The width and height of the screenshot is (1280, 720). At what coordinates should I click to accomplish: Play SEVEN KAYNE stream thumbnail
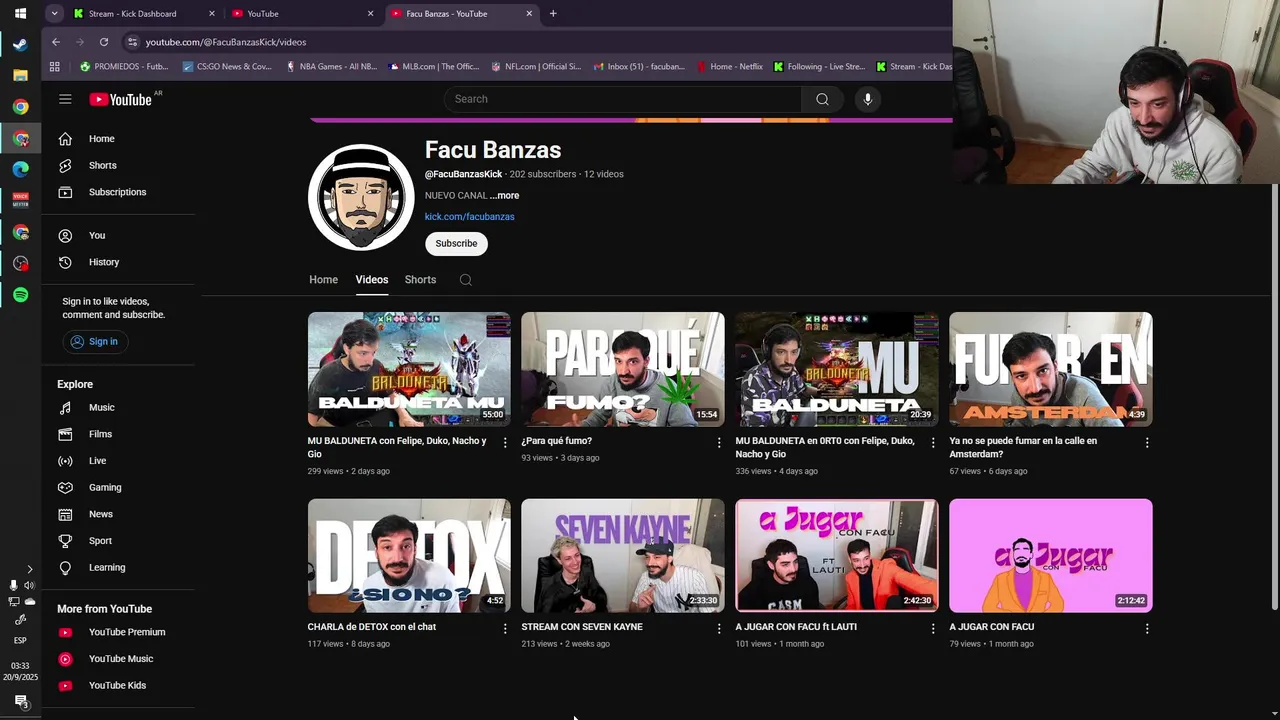pos(623,555)
